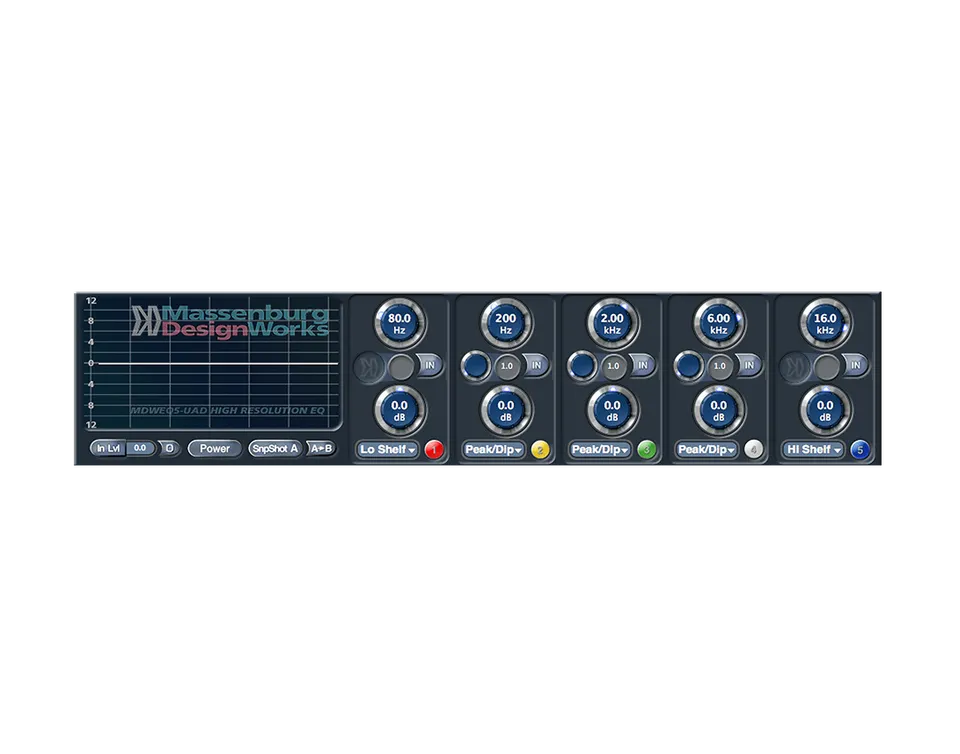Open the Lo Shelf filter type dropdown
The height and width of the screenshot is (754, 960).
coord(388,450)
